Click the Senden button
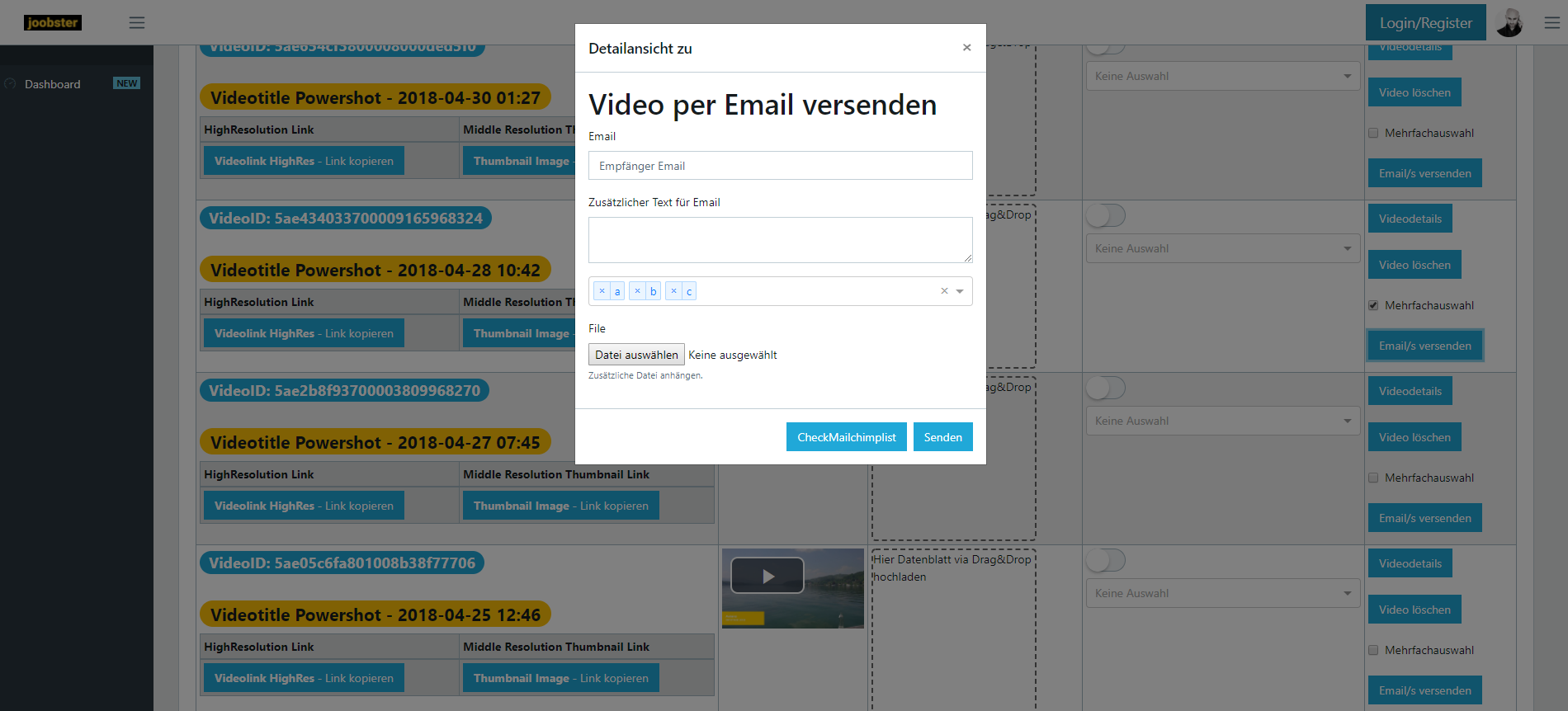This screenshot has width=1568, height=711. (942, 437)
